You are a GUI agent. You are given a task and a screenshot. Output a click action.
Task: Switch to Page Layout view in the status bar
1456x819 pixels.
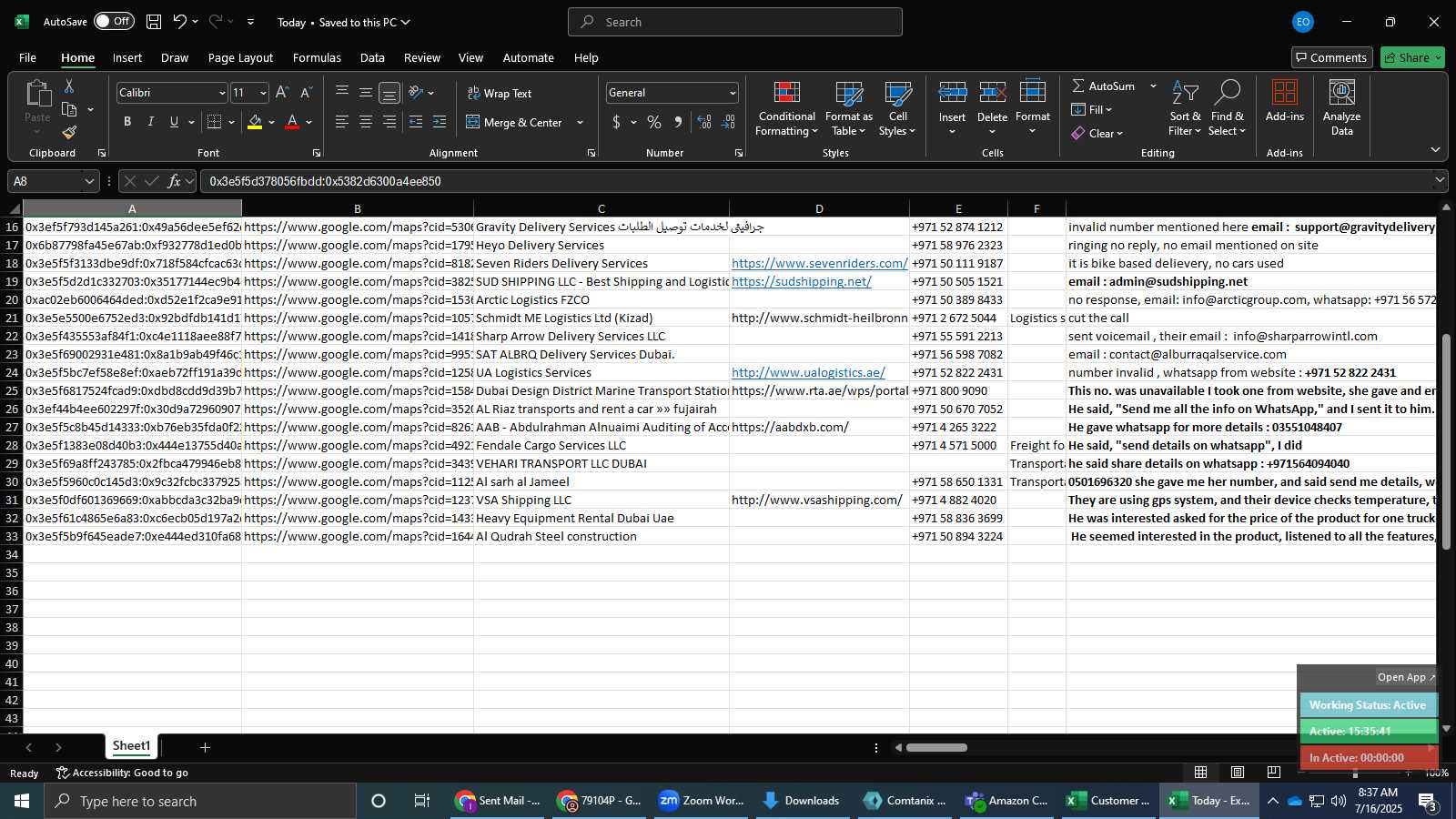click(1238, 773)
